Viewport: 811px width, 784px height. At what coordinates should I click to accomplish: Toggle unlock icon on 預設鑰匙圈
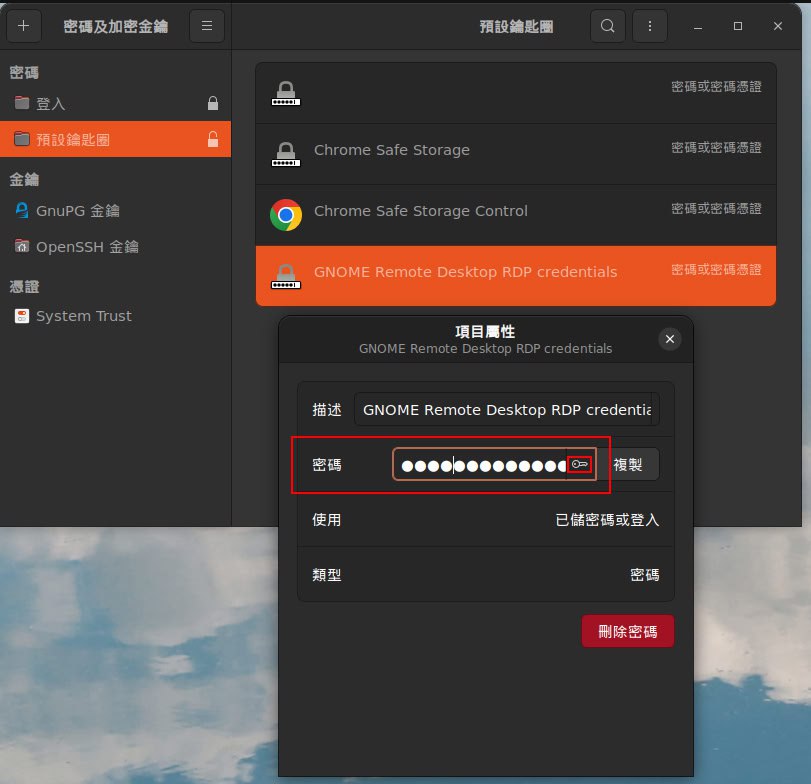coord(213,139)
